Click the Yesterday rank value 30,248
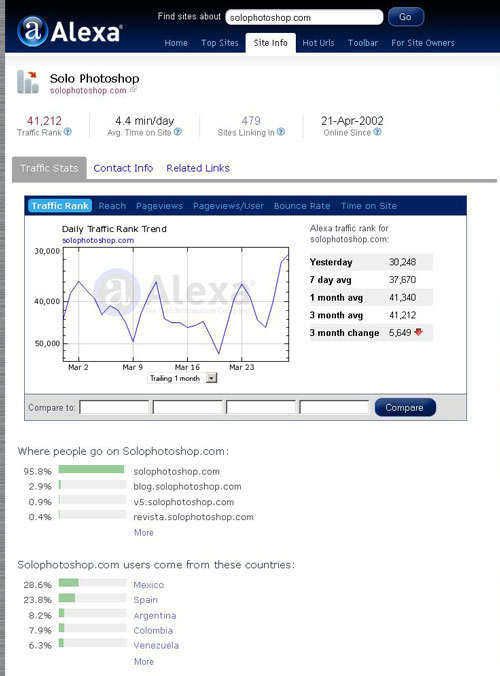500x676 pixels. (x=403, y=262)
